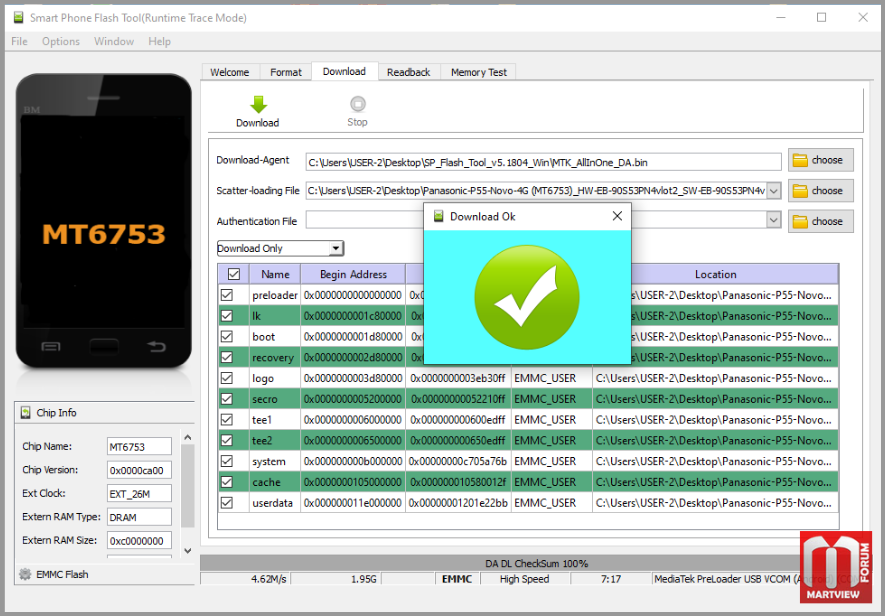885x616 pixels.
Task: Click the Chip Info scroll down arrow
Action: [188, 551]
